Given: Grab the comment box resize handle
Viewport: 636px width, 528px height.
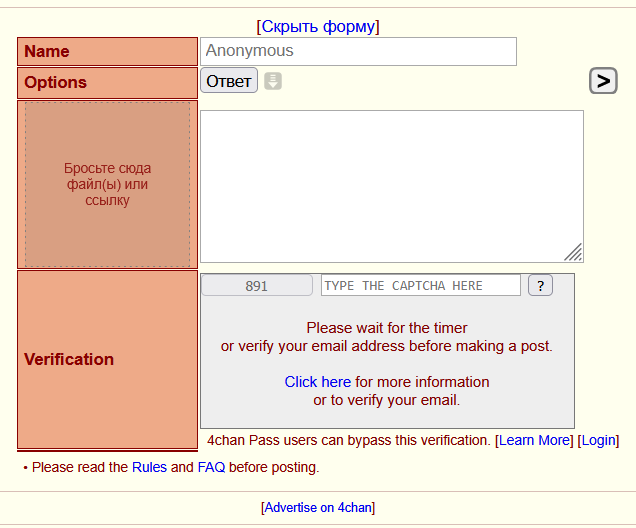Looking at the screenshot, I should tap(573, 252).
